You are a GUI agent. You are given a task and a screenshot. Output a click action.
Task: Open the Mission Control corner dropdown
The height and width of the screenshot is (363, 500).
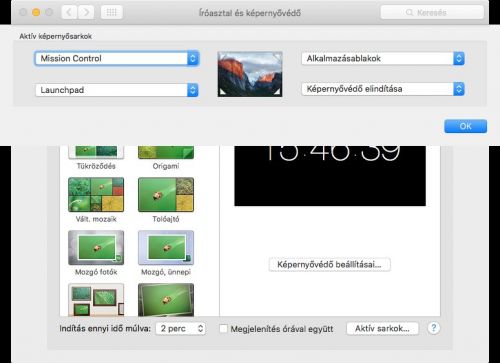pos(117,58)
